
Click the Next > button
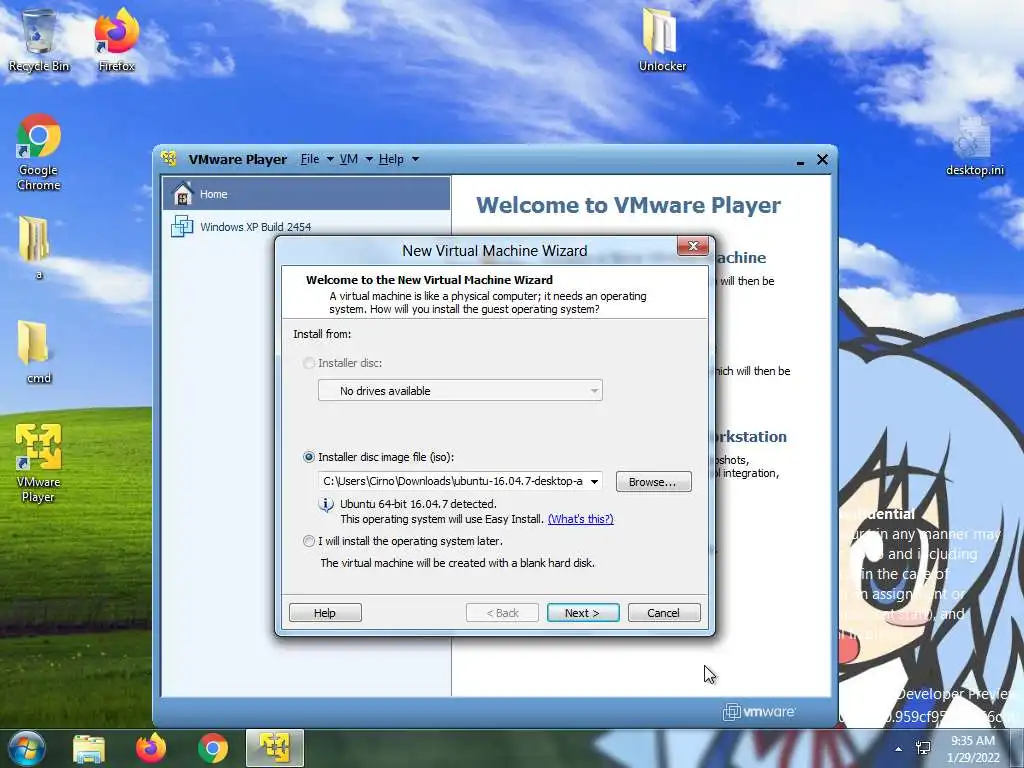click(583, 613)
